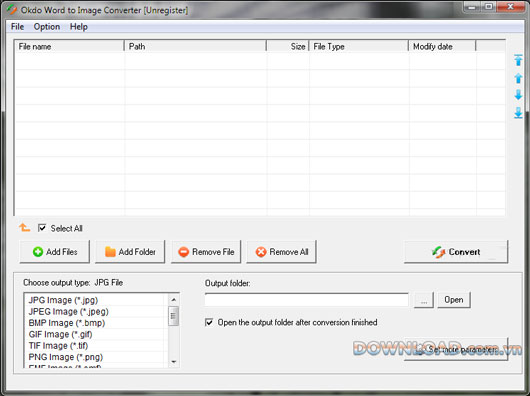The width and height of the screenshot is (530, 396).
Task: Toggle the Select All checkbox
Action: [x=42, y=228]
